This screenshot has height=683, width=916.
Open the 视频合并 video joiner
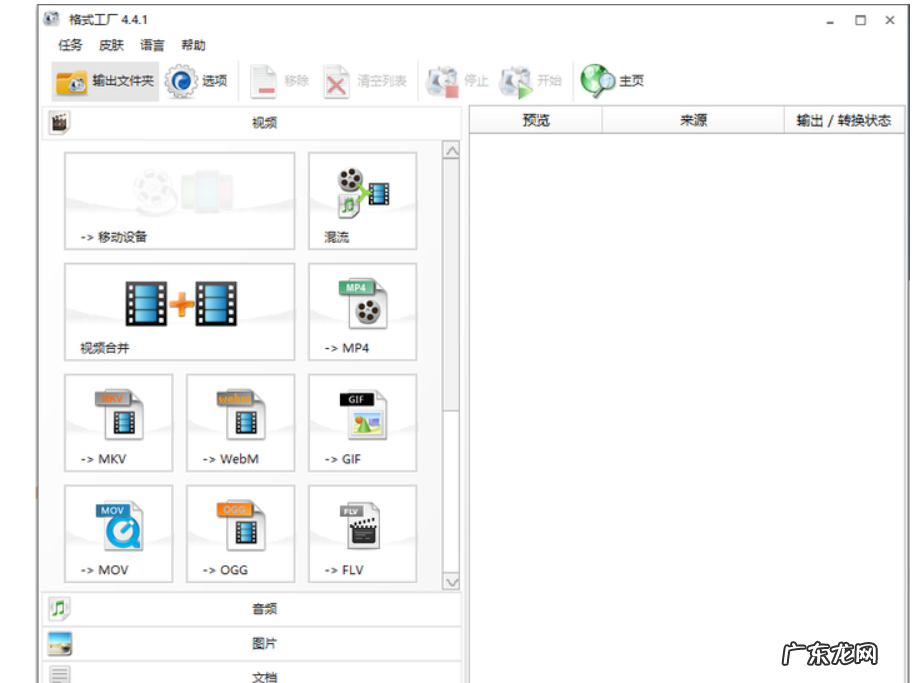(179, 311)
